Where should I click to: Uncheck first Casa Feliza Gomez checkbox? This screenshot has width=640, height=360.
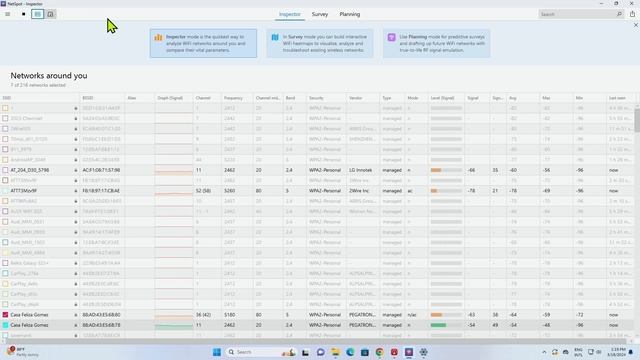point(5,315)
